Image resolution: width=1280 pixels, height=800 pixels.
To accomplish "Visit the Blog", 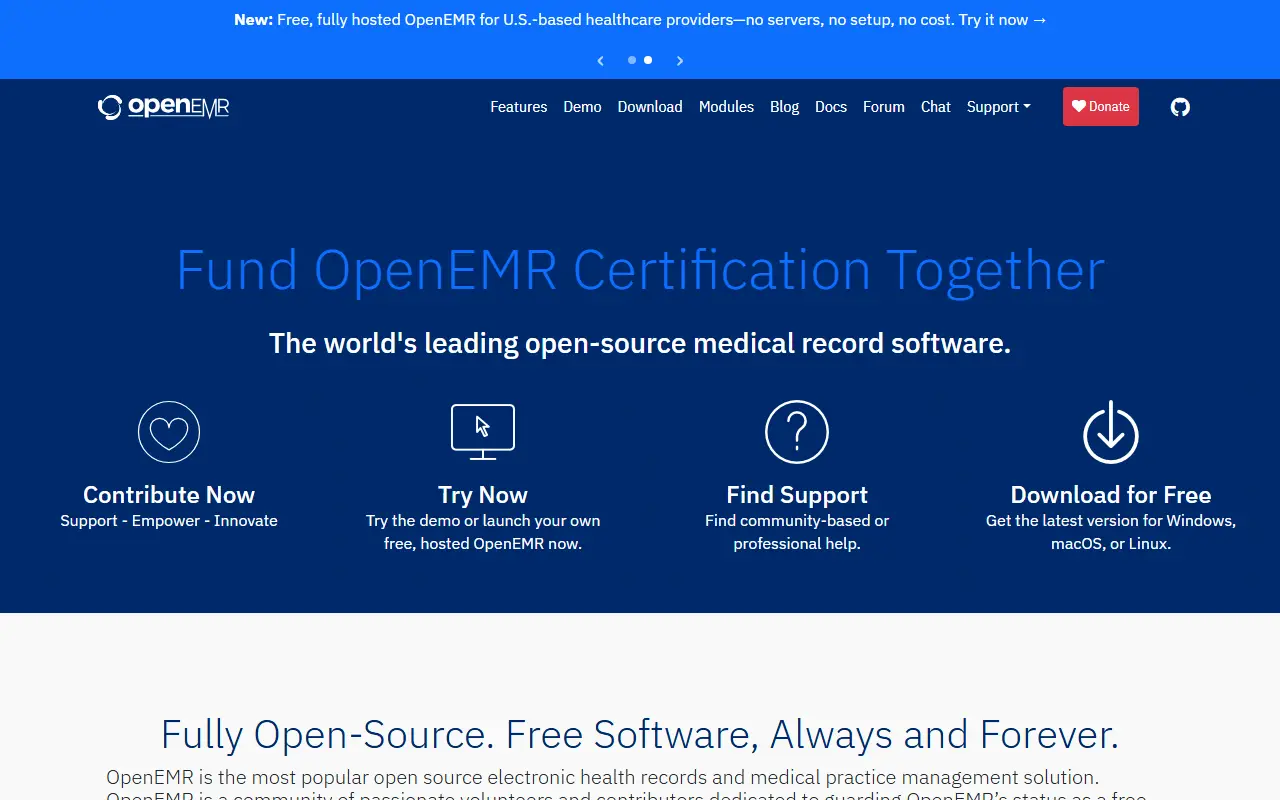I will pyautogui.click(x=785, y=107).
